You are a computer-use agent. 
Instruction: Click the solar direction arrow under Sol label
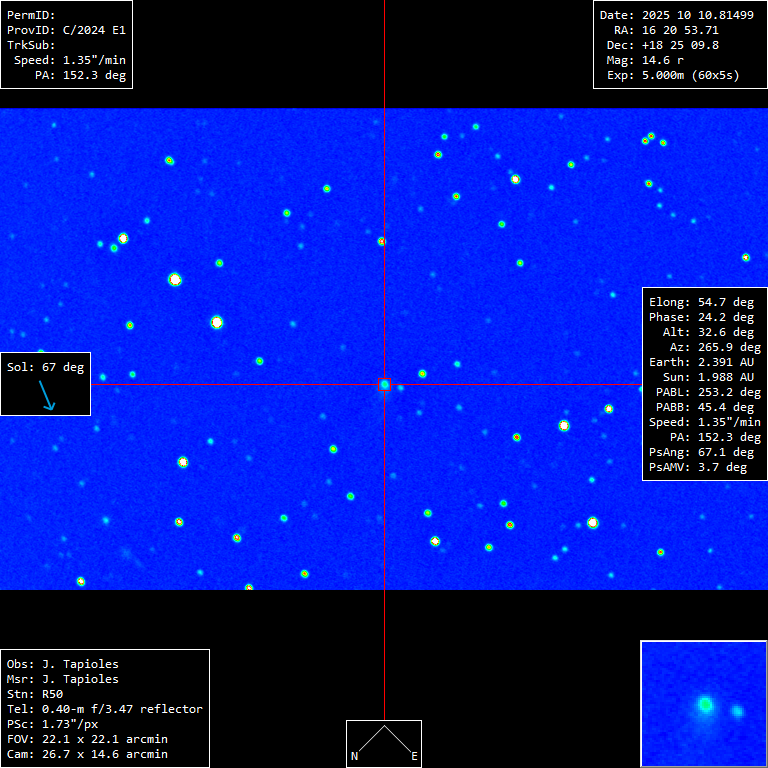point(47,397)
